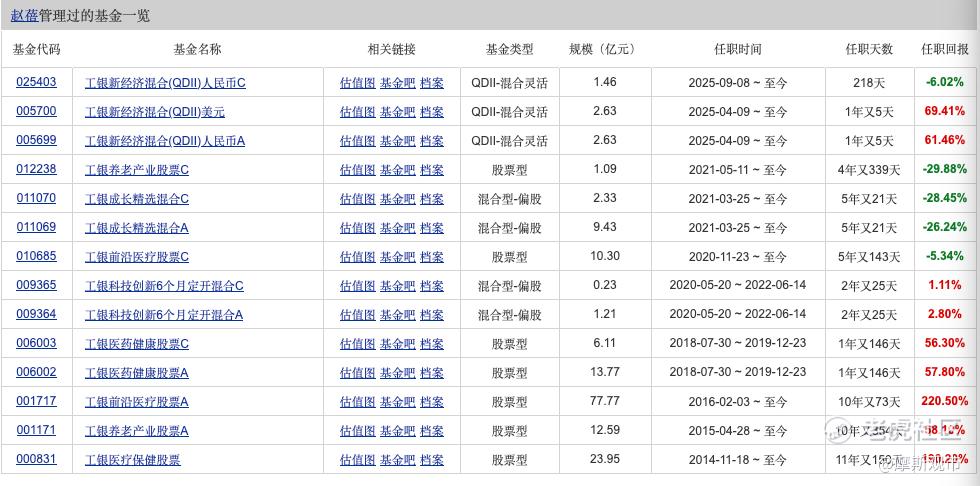Open fund code 001717
This screenshot has width=980, height=486.
[x=36, y=402]
